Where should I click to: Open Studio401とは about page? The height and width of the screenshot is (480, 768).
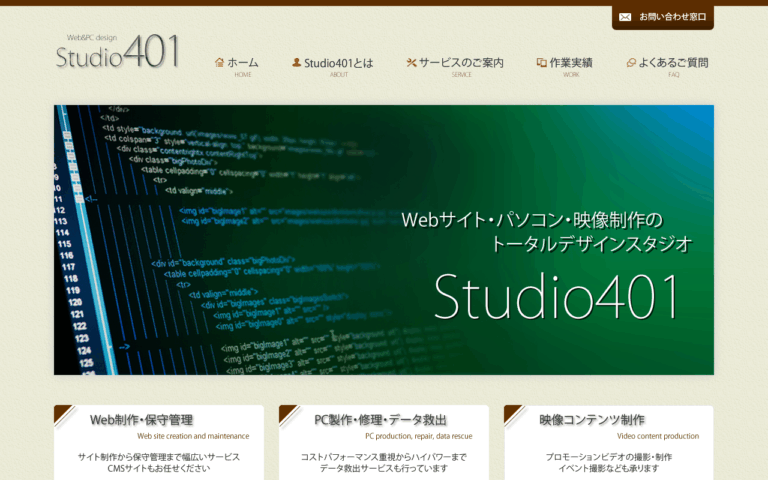pos(333,67)
